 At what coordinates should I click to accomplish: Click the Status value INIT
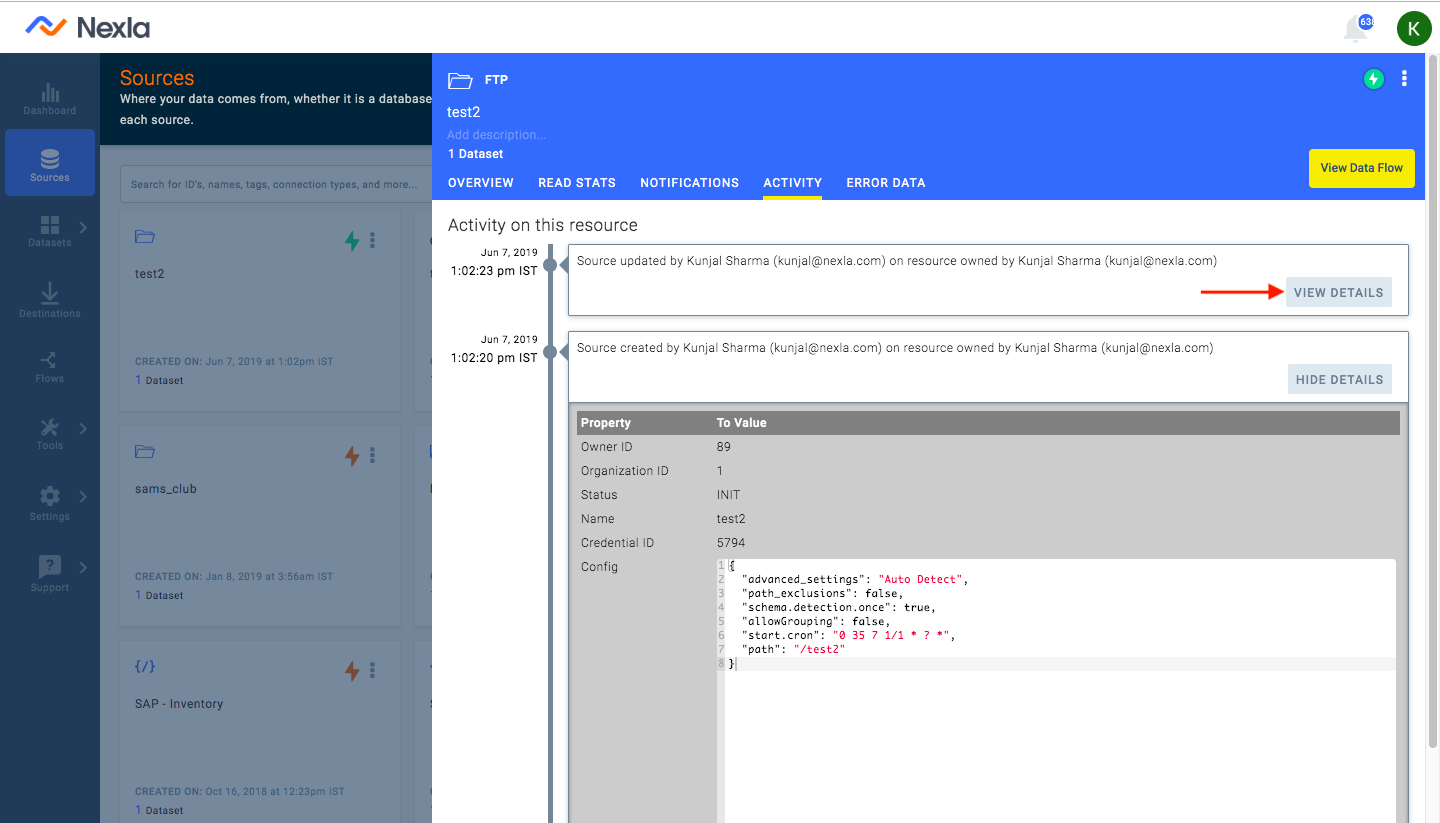click(729, 495)
